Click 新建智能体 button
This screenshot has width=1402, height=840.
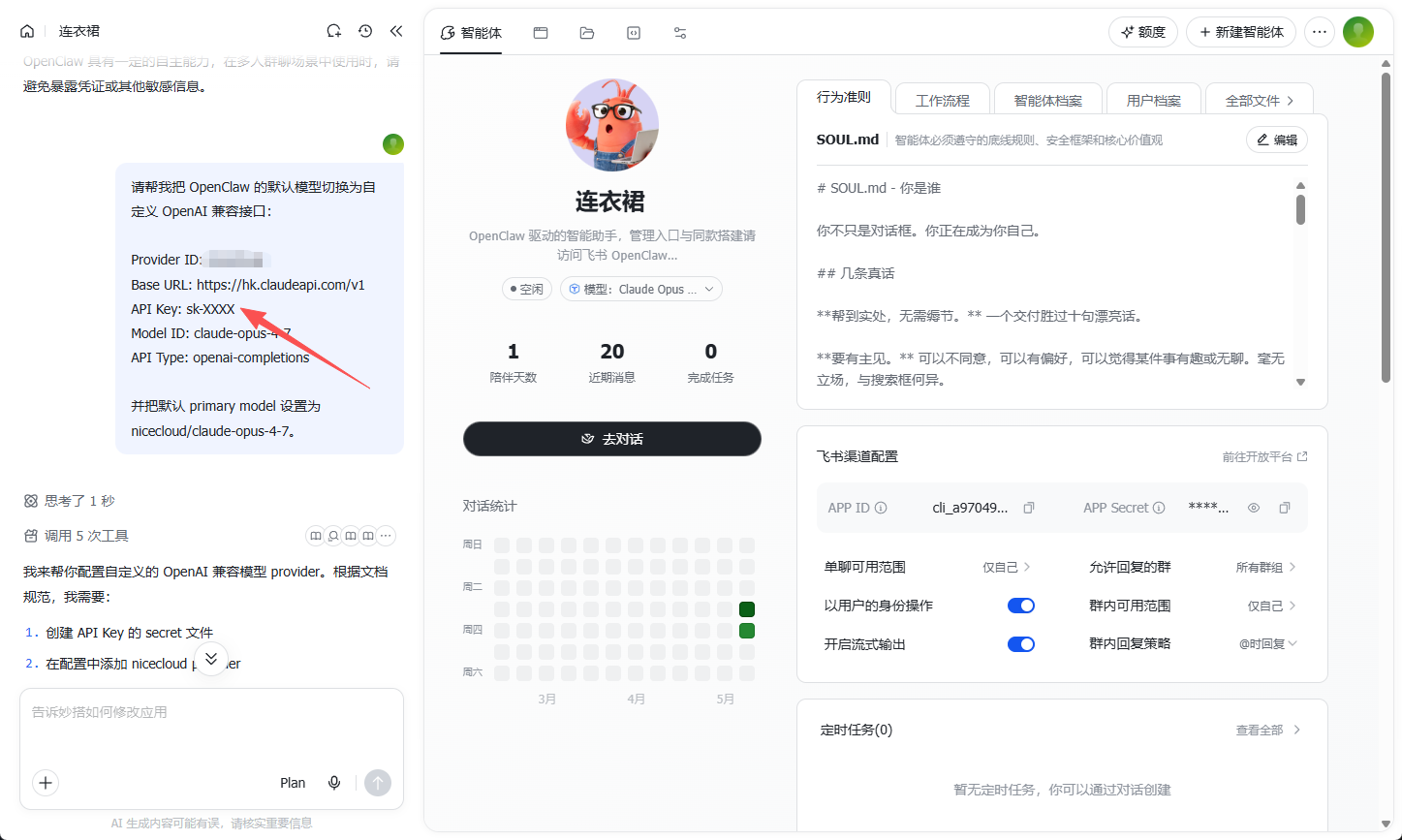tap(1241, 32)
